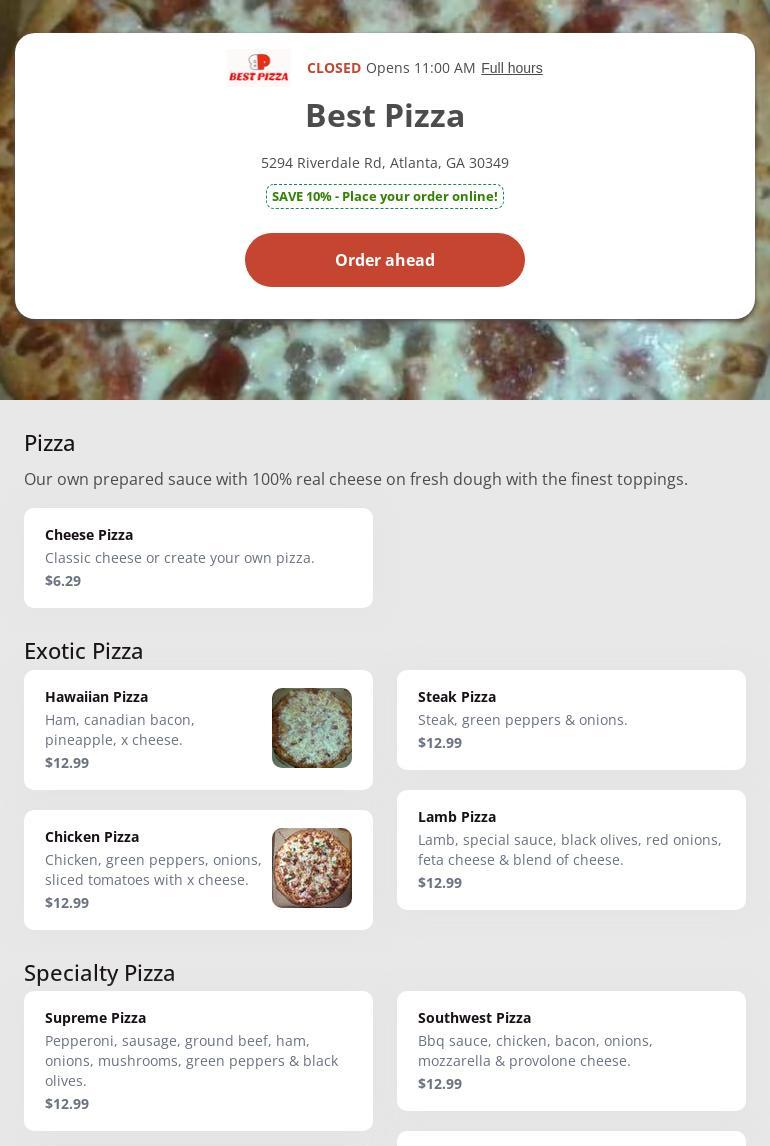
Task: Select the Cheese Pizza menu item
Action: click(198, 558)
